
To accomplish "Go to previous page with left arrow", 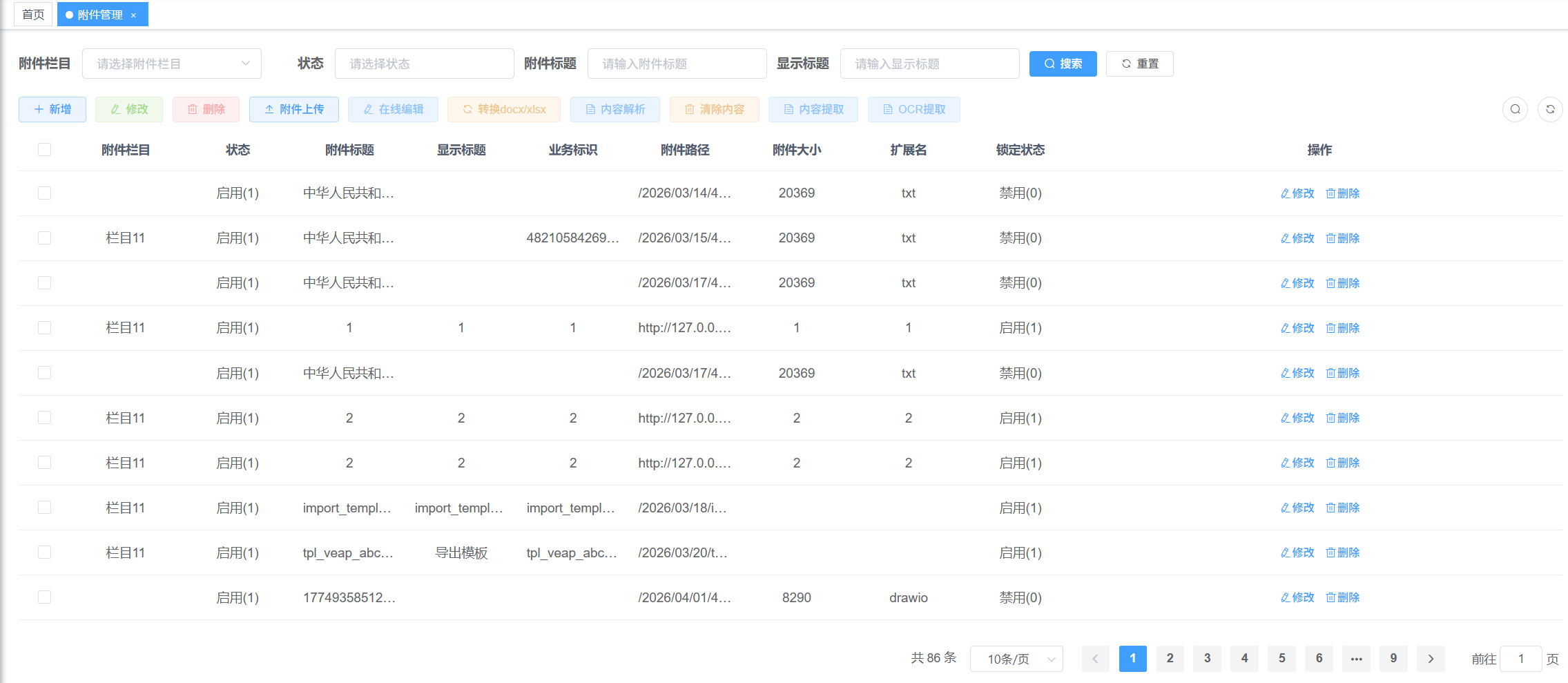I will pyautogui.click(x=1095, y=659).
